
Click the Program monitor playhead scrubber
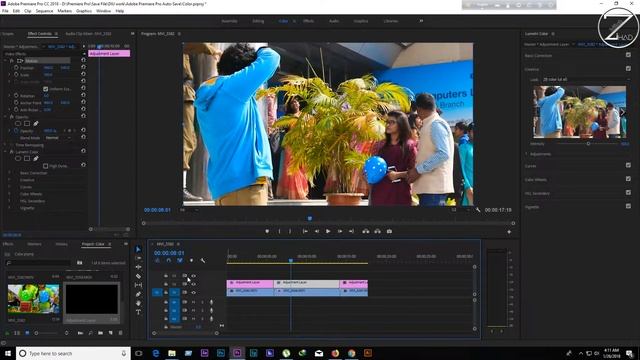(310, 218)
